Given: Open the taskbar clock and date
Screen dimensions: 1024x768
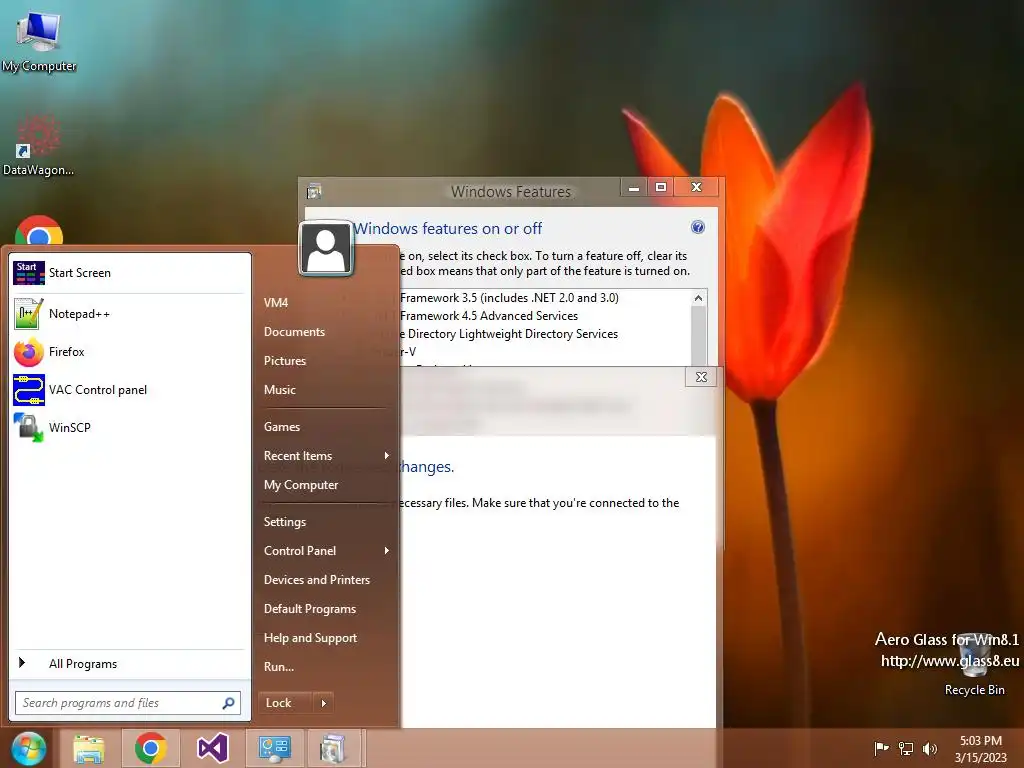Looking at the screenshot, I should click(980, 749).
